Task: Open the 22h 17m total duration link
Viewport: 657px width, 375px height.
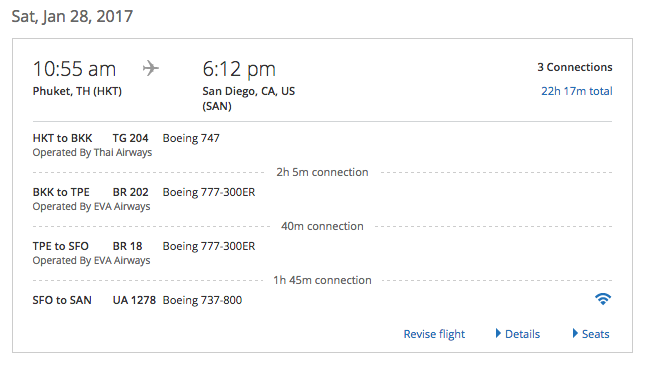Action: click(x=577, y=91)
